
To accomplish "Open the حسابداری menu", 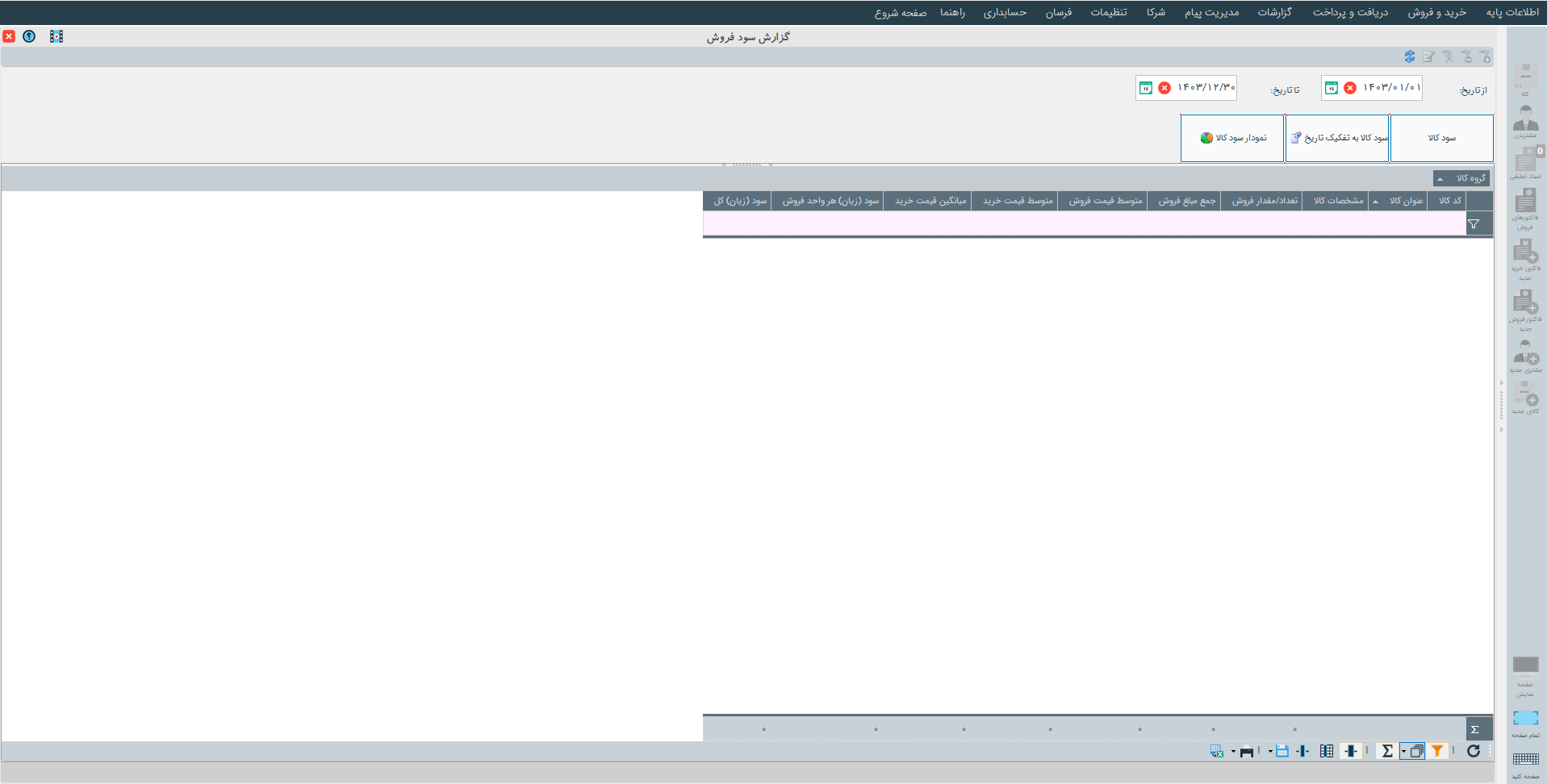I will (x=1005, y=12).
